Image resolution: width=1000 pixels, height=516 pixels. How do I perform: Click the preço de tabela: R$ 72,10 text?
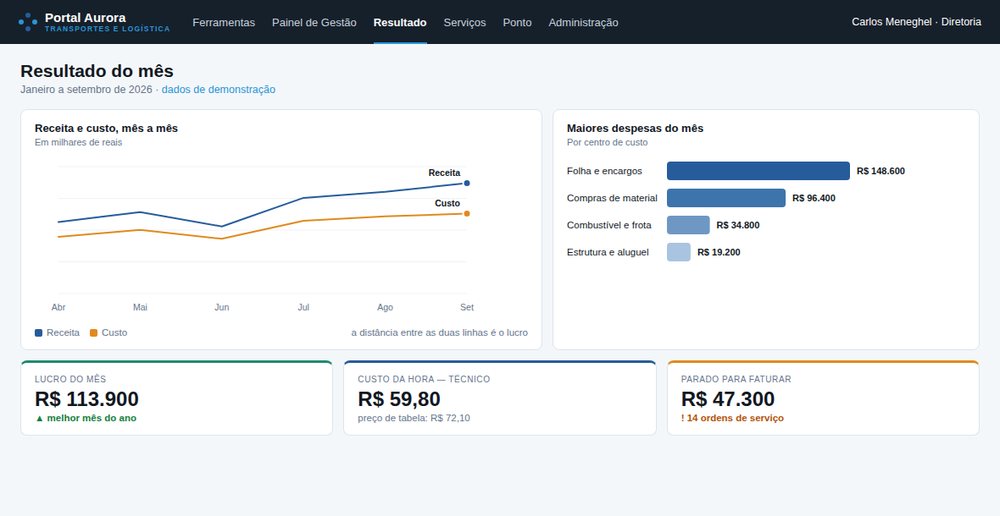coord(414,418)
